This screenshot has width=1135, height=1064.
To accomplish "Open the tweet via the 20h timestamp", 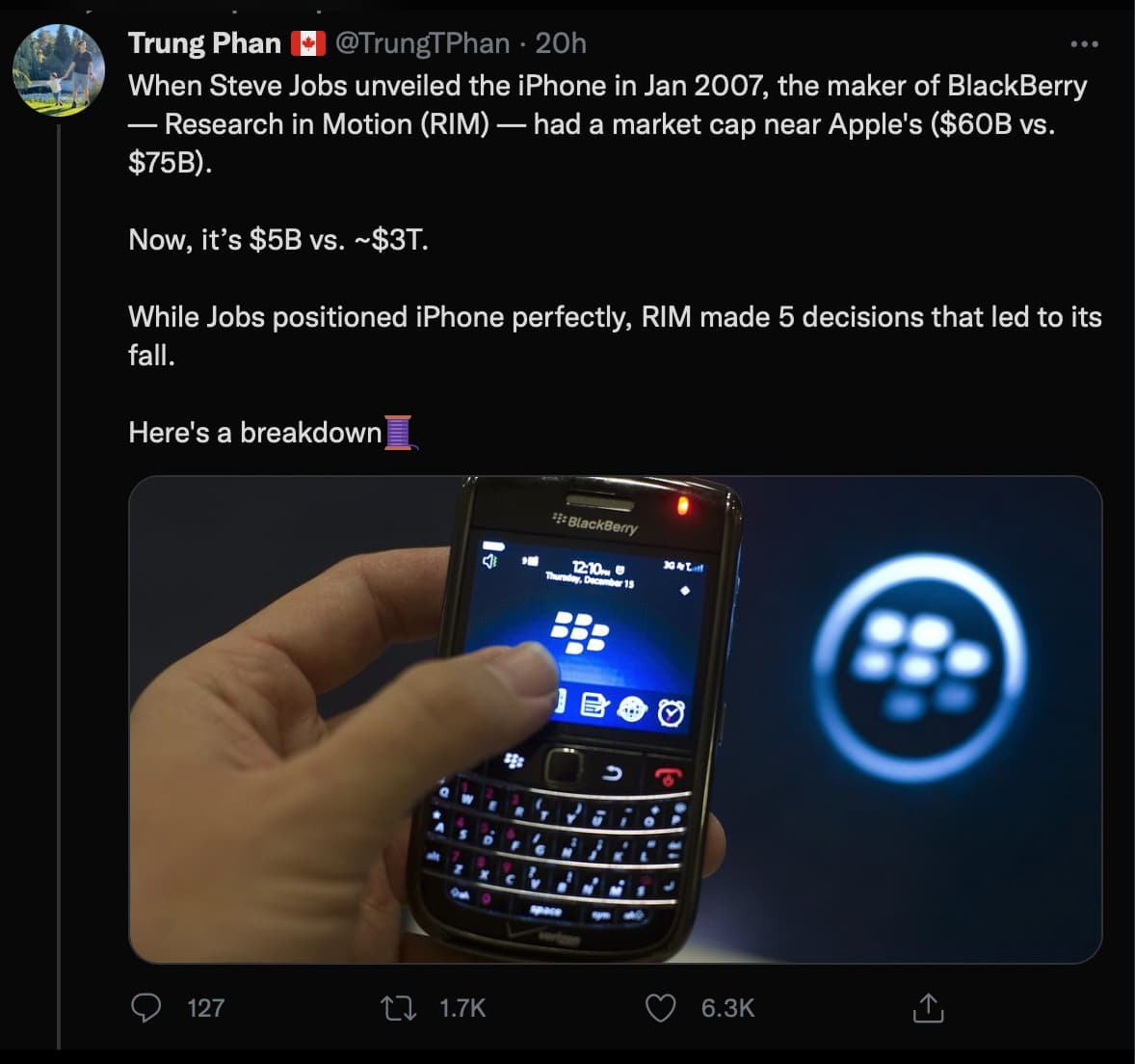I will [x=561, y=43].
